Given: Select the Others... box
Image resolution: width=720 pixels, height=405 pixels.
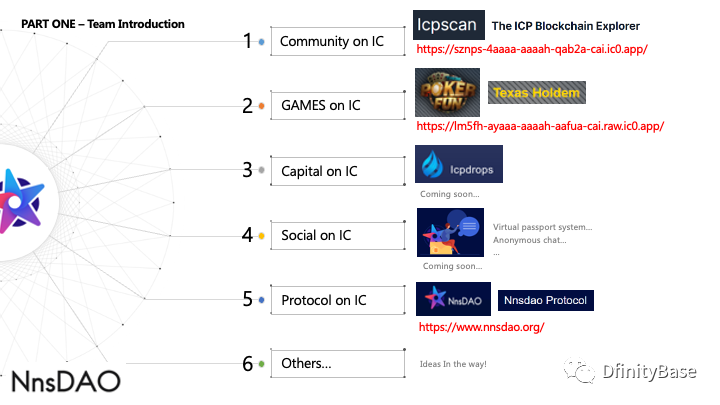Looking at the screenshot, I should coord(338,364).
